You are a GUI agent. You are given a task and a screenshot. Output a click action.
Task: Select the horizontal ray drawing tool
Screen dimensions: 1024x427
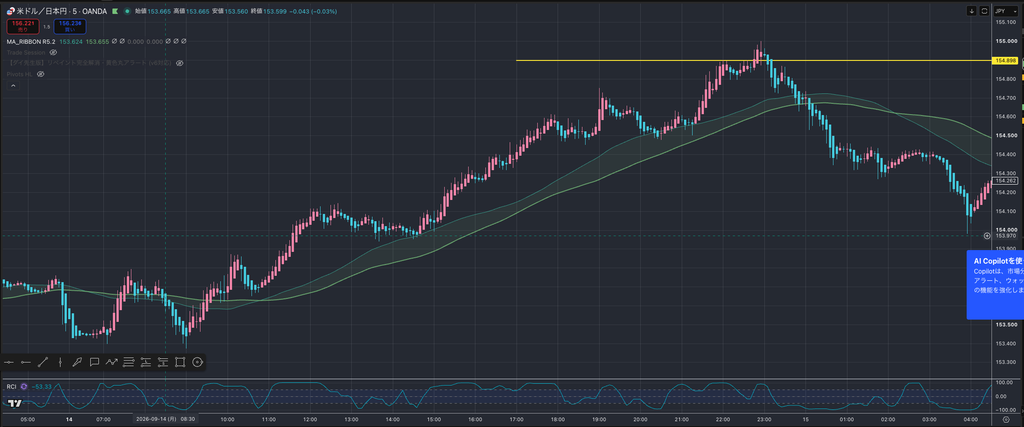26,362
